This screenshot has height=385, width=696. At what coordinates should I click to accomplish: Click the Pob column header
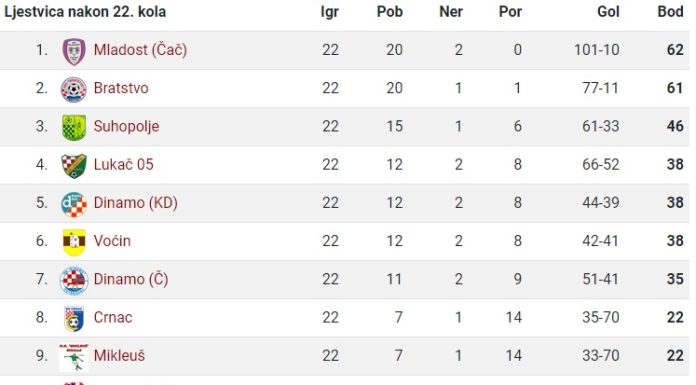click(x=390, y=12)
